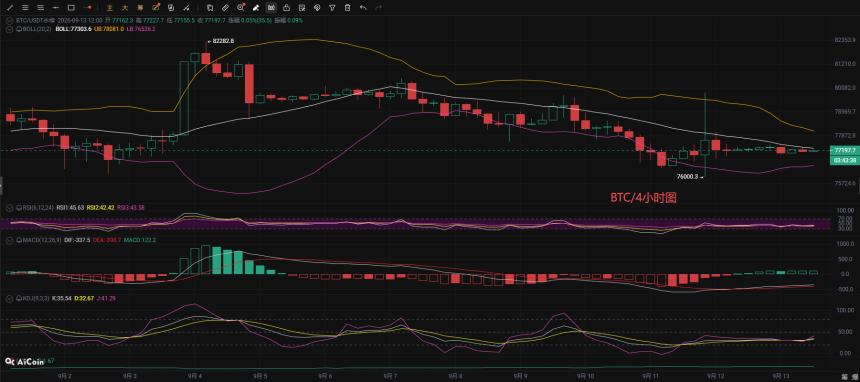Redo the last undone action

(x=378, y=8)
